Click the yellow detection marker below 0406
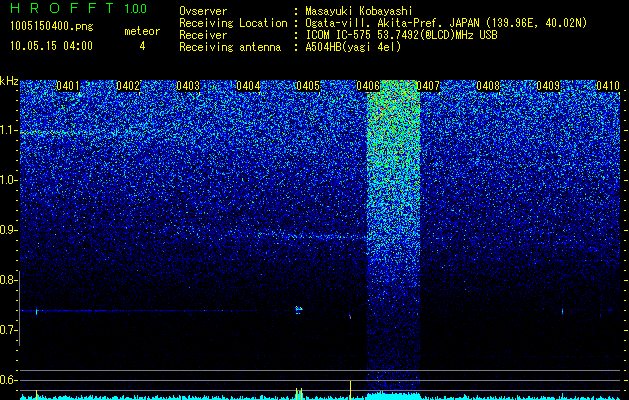Viewport: 629px width, 400px height. pos(351,390)
